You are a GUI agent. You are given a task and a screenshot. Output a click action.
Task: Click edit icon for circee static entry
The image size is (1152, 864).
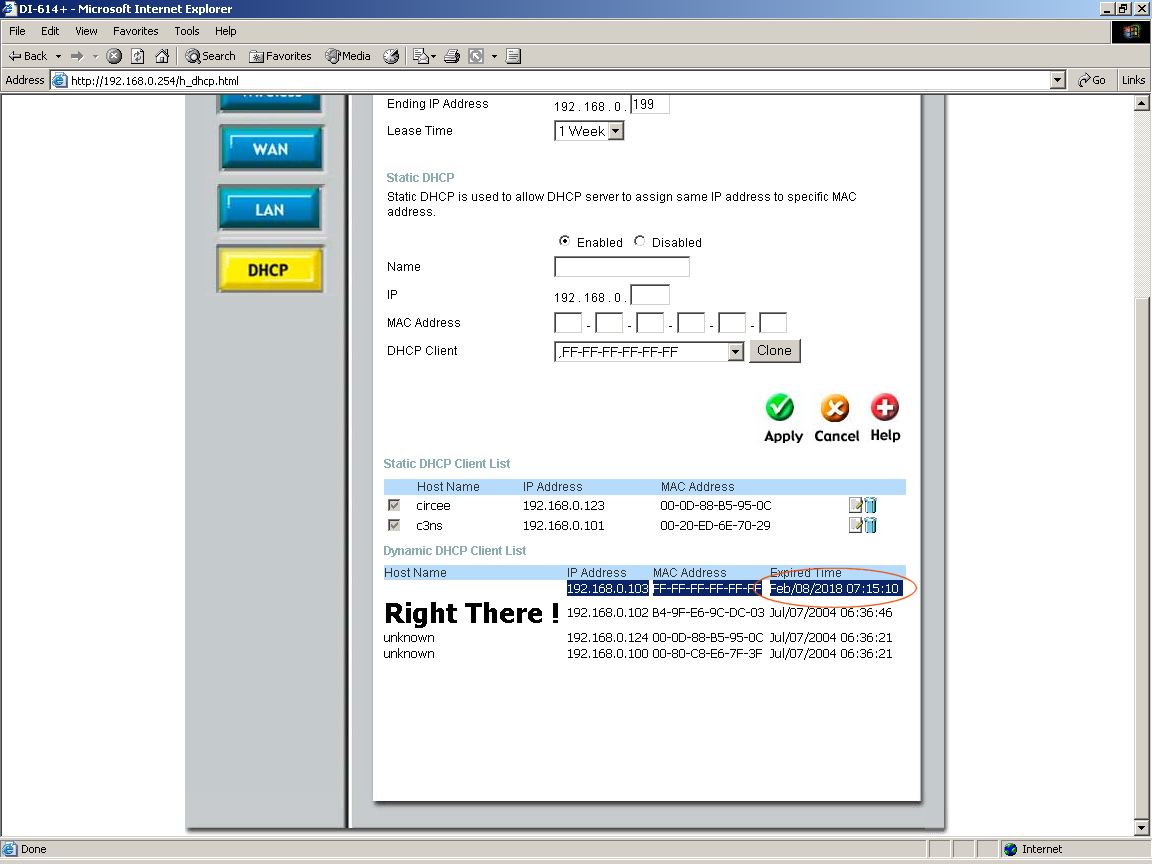[856, 506]
